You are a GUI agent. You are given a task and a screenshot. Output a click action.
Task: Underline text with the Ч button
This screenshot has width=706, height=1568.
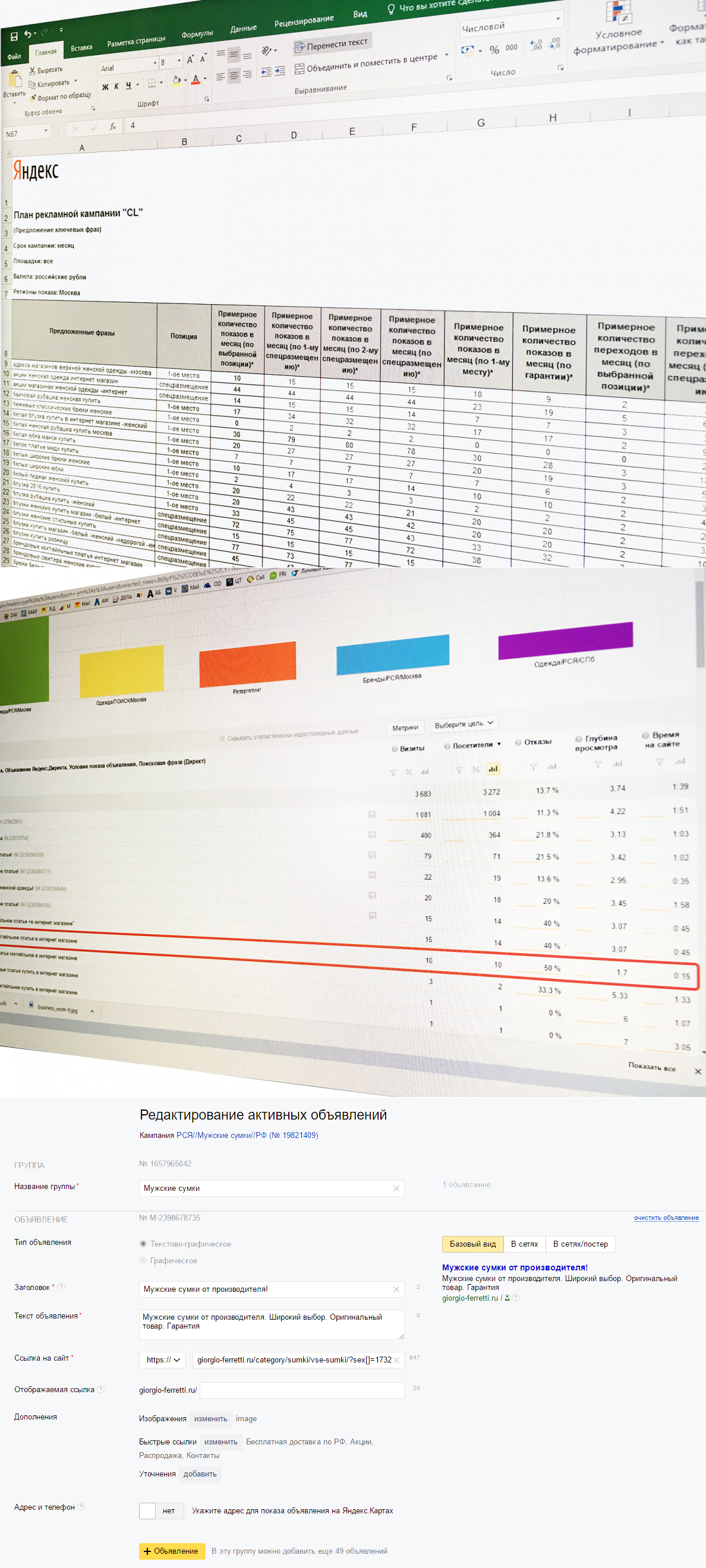(128, 85)
